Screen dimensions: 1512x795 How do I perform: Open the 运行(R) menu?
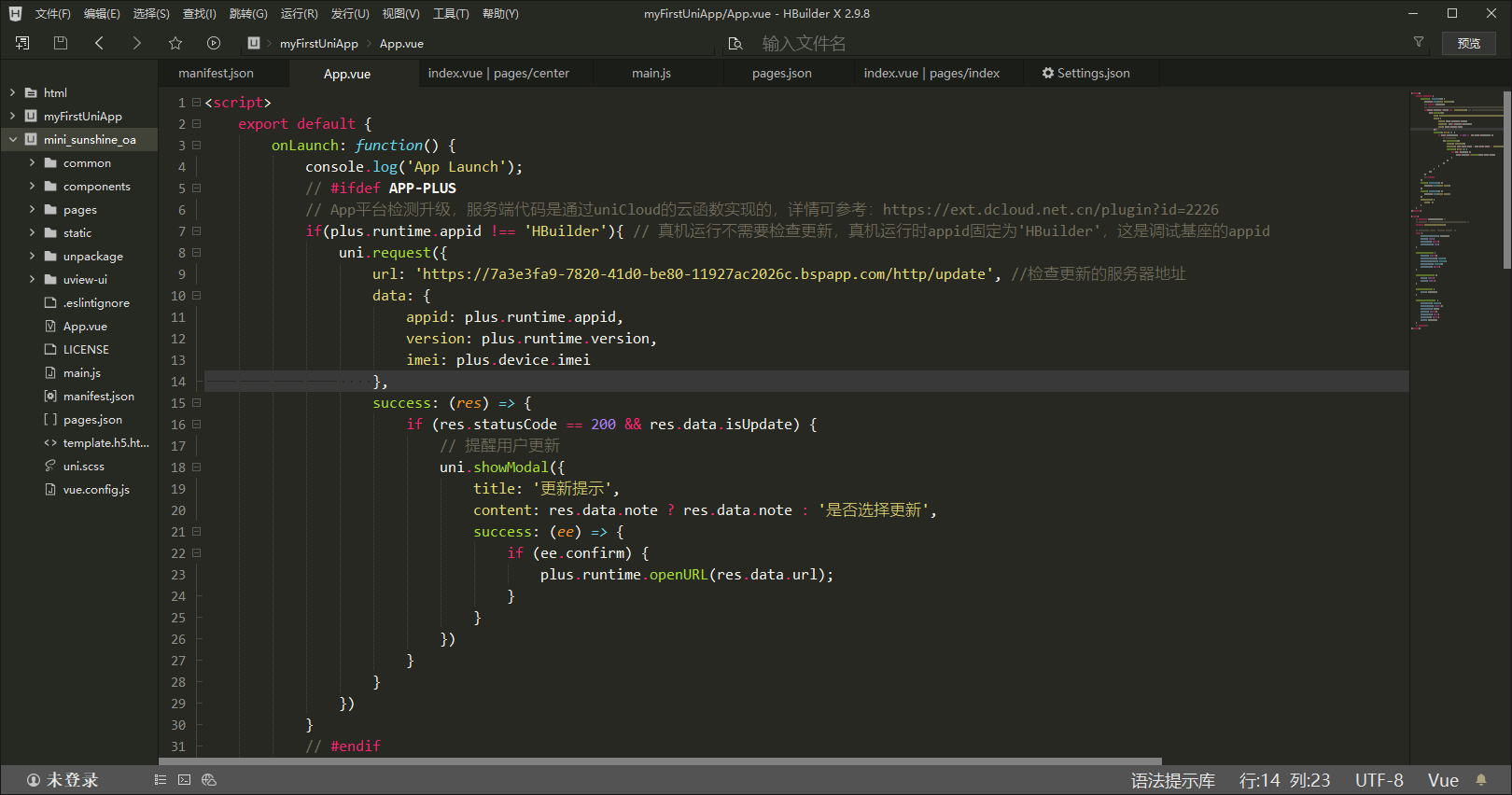tap(299, 14)
